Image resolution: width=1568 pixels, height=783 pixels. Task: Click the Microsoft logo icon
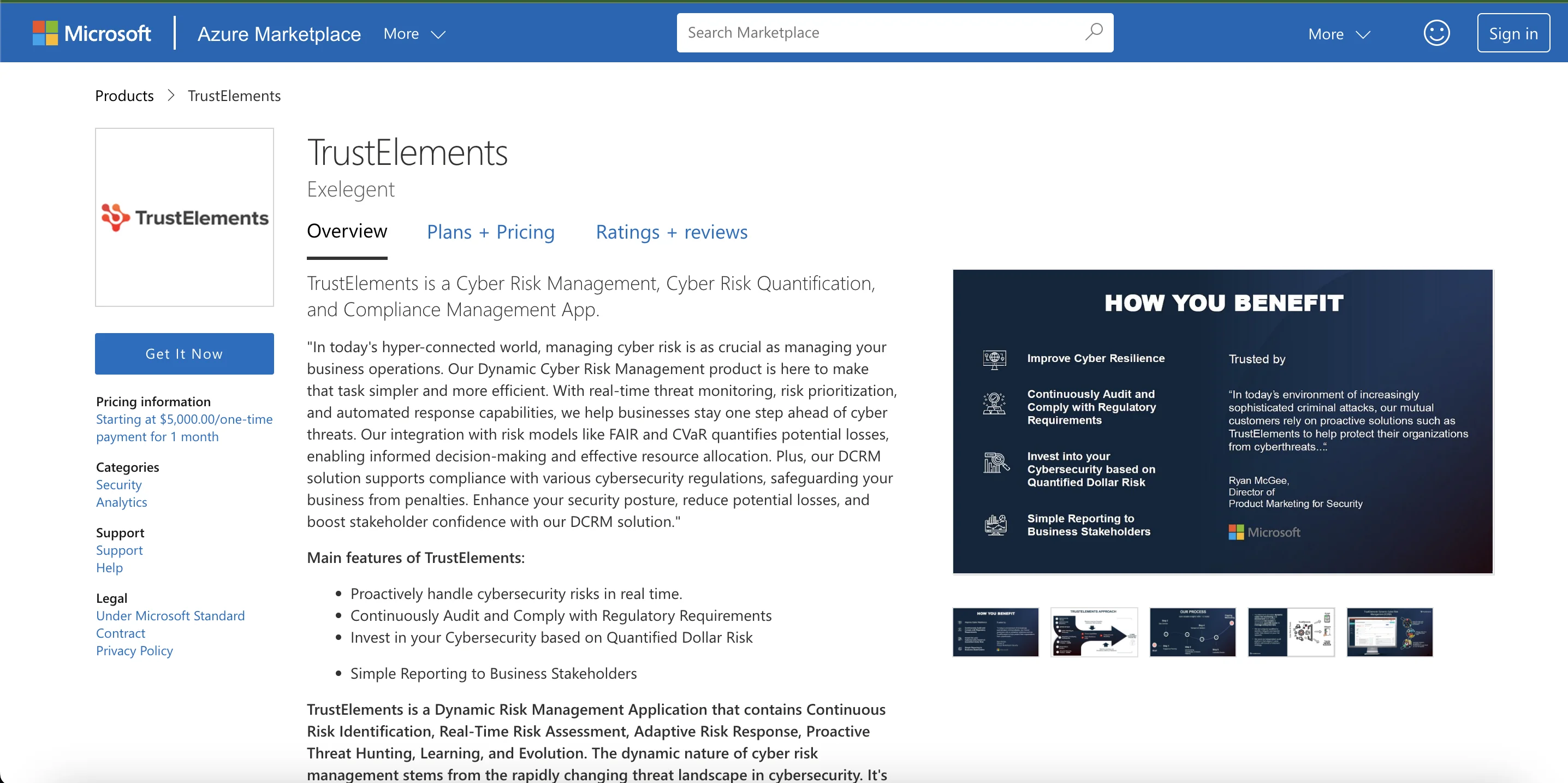point(45,33)
